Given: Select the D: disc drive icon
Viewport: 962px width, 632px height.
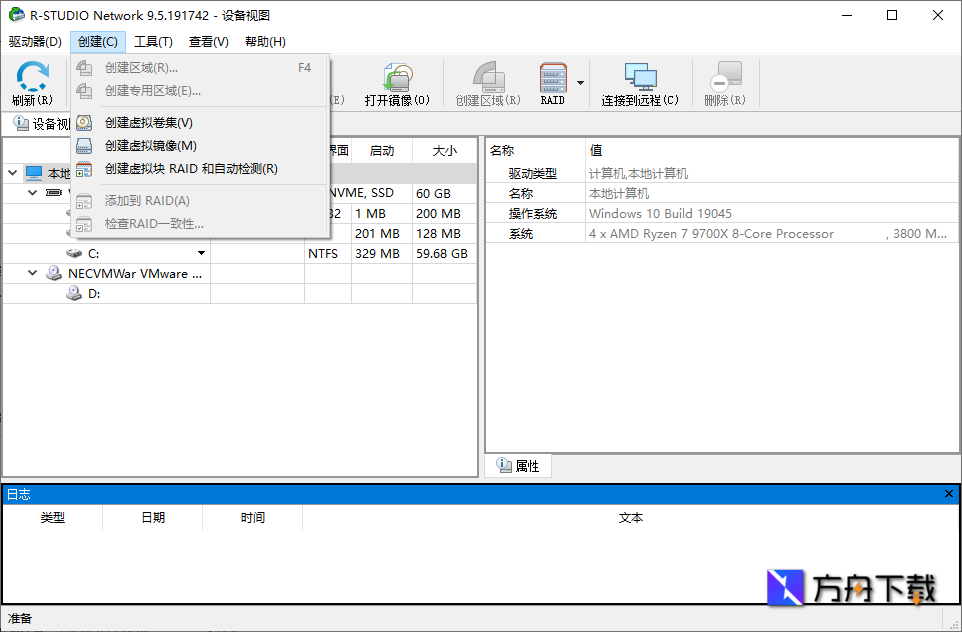Looking at the screenshot, I should click(73, 293).
